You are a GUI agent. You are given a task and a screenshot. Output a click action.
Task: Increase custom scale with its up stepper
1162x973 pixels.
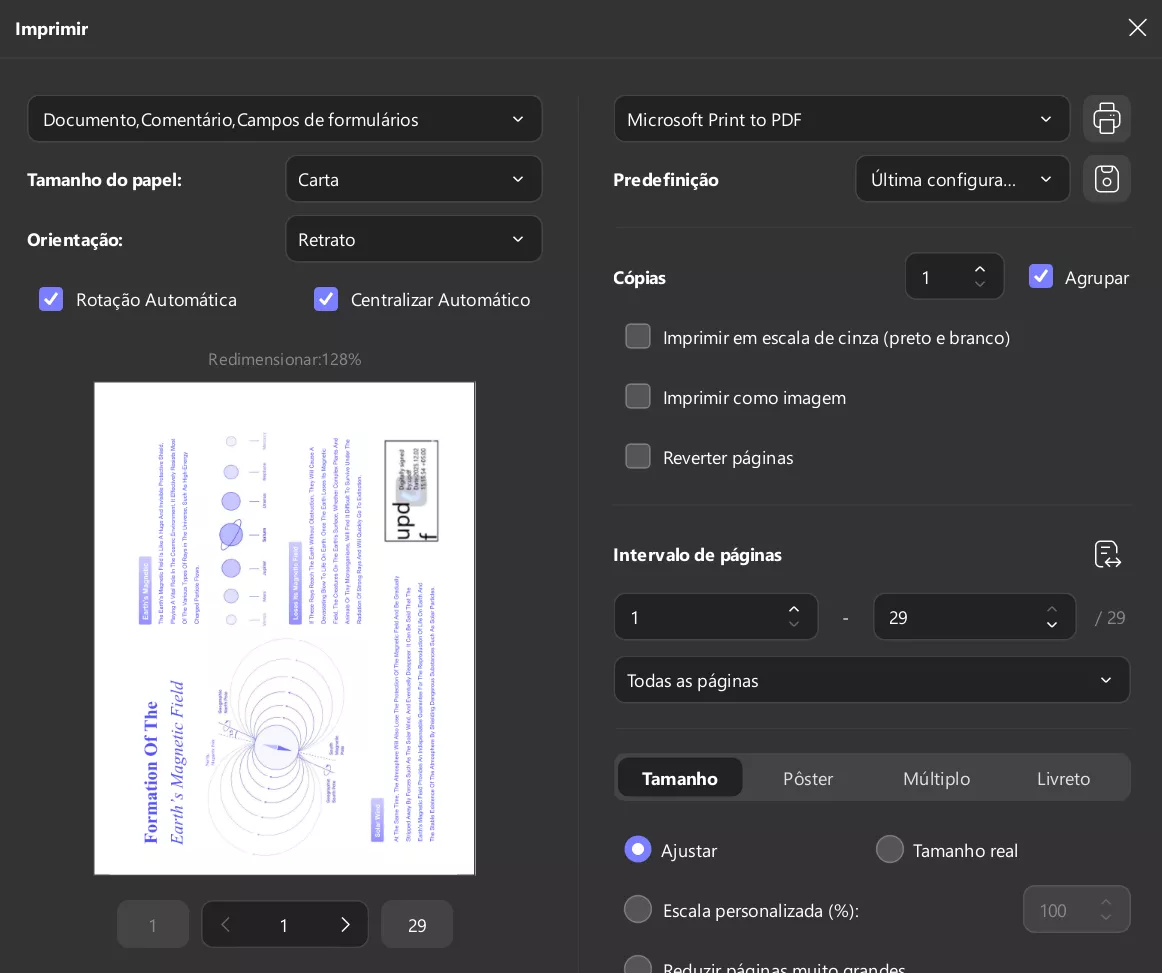click(1107, 902)
